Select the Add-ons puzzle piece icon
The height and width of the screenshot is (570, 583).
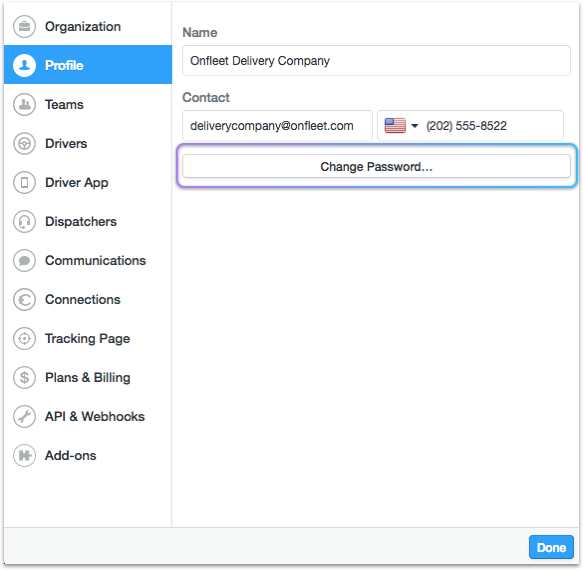point(25,455)
